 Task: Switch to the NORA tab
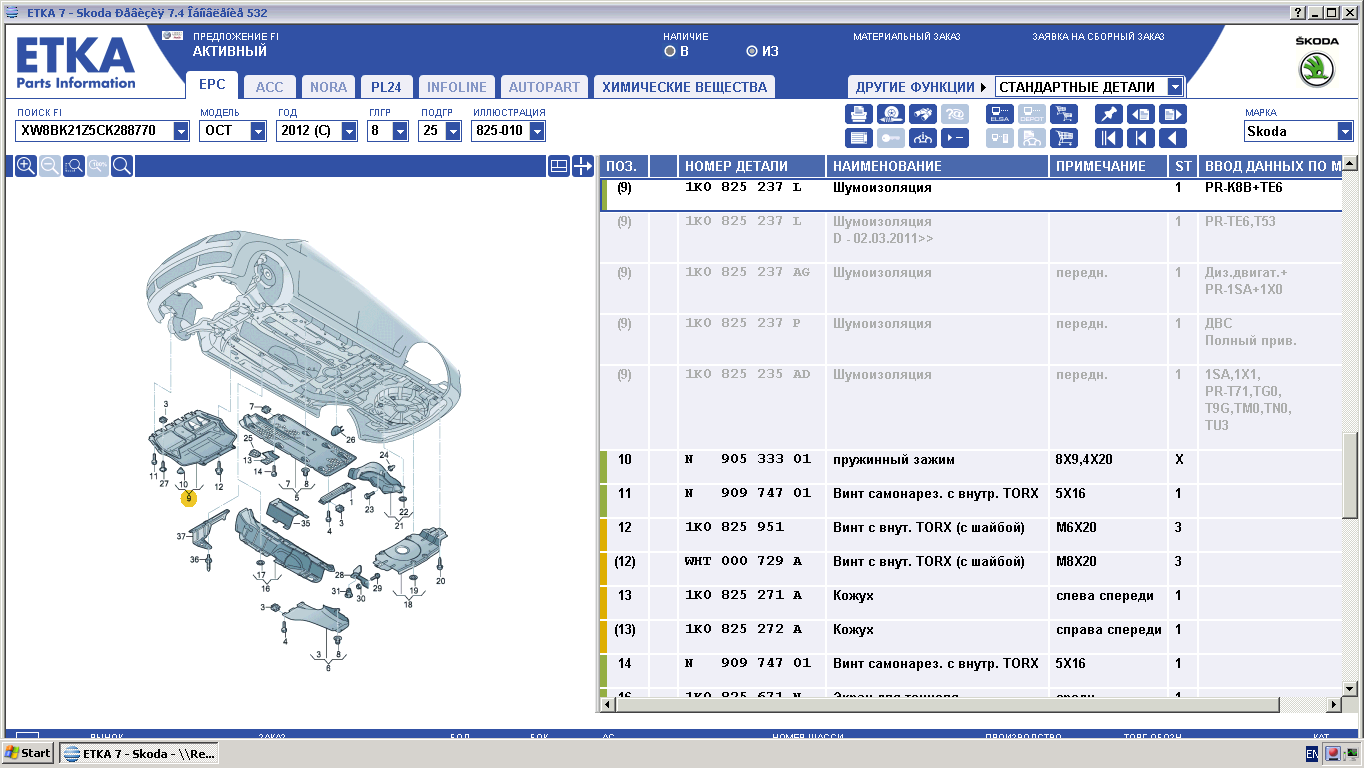click(x=328, y=87)
